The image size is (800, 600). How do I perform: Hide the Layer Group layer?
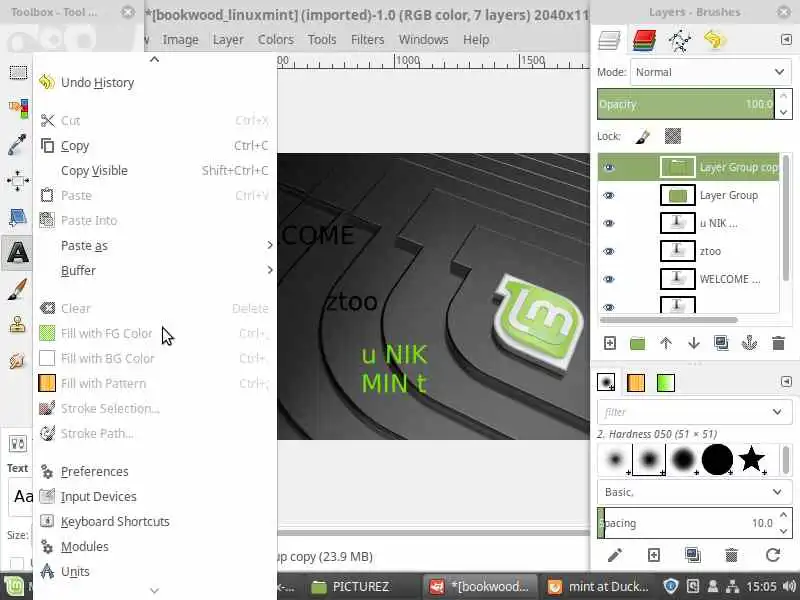[x=609, y=195]
